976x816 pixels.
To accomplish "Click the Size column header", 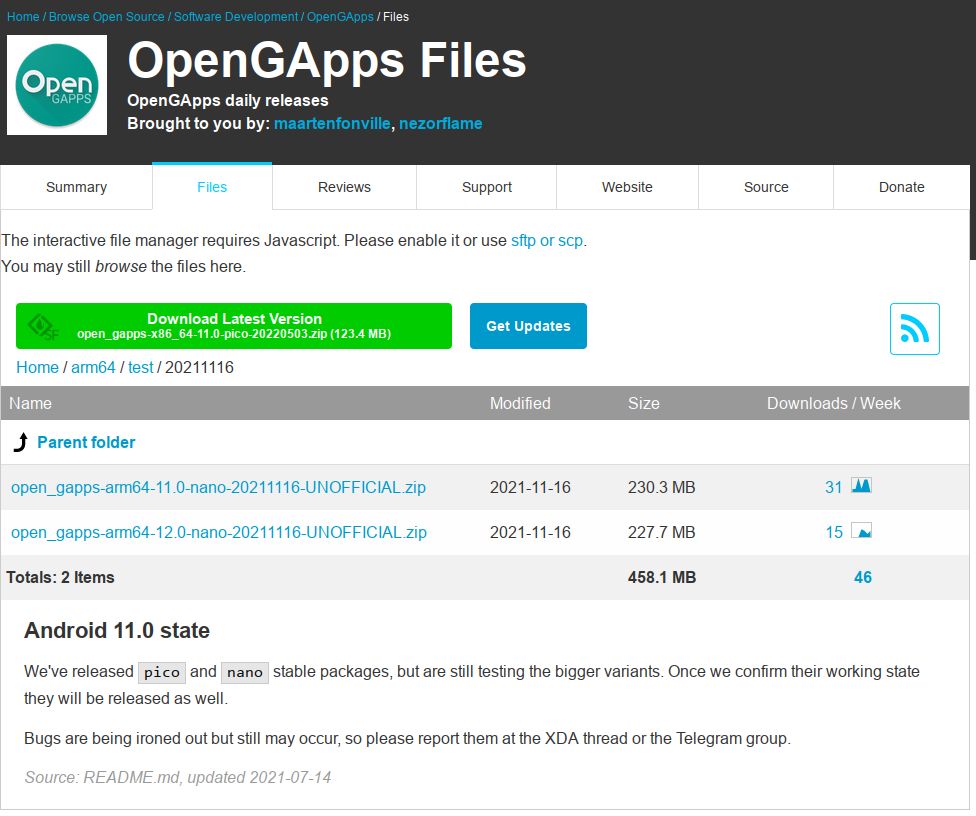I will tap(644, 403).
